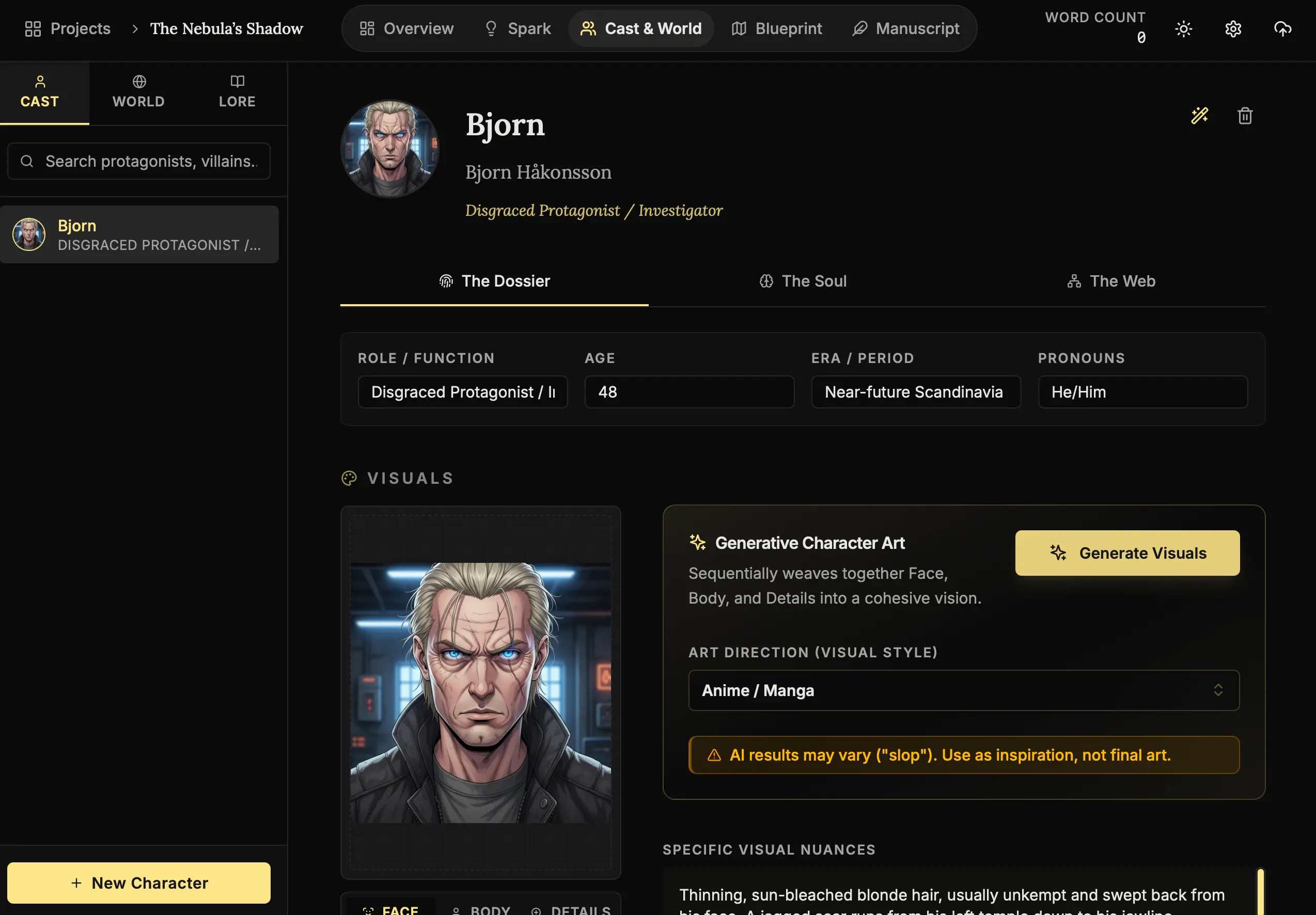The image size is (1316, 915).
Task: Open settings via the gear icon
Action: tap(1233, 28)
